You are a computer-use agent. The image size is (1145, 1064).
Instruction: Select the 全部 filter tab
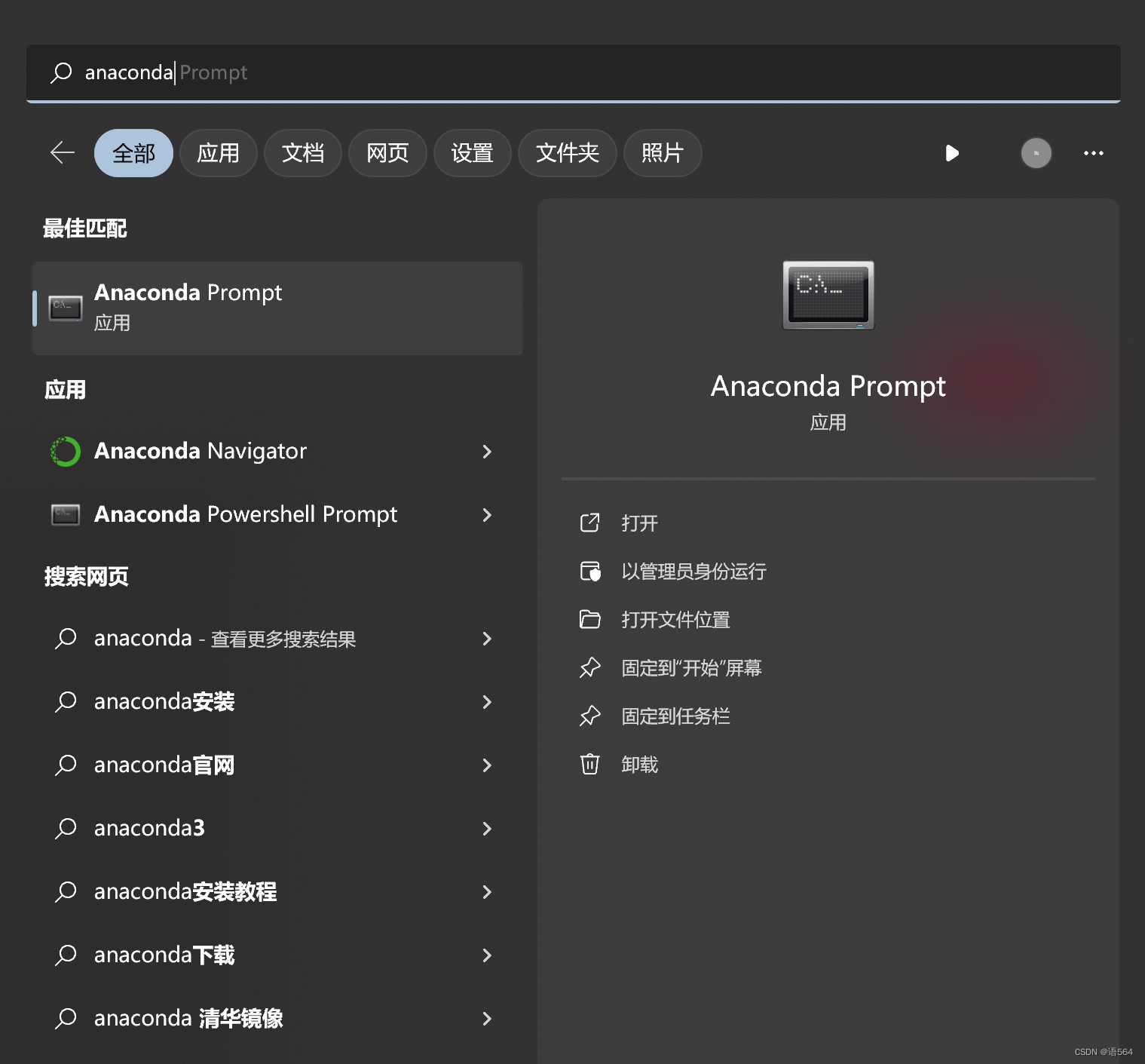click(x=133, y=153)
